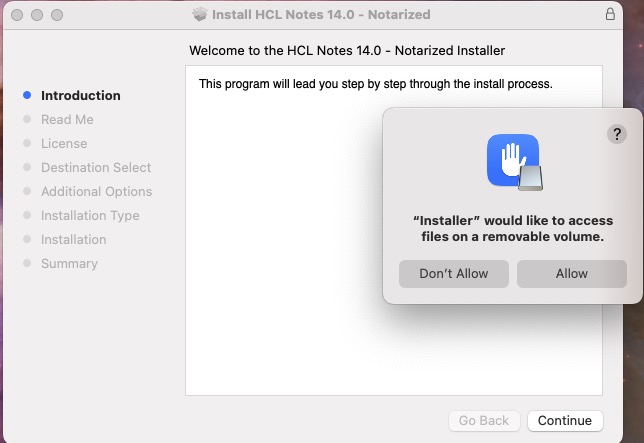Select the Summary step
Screen dimensions: 644x443
69,264
